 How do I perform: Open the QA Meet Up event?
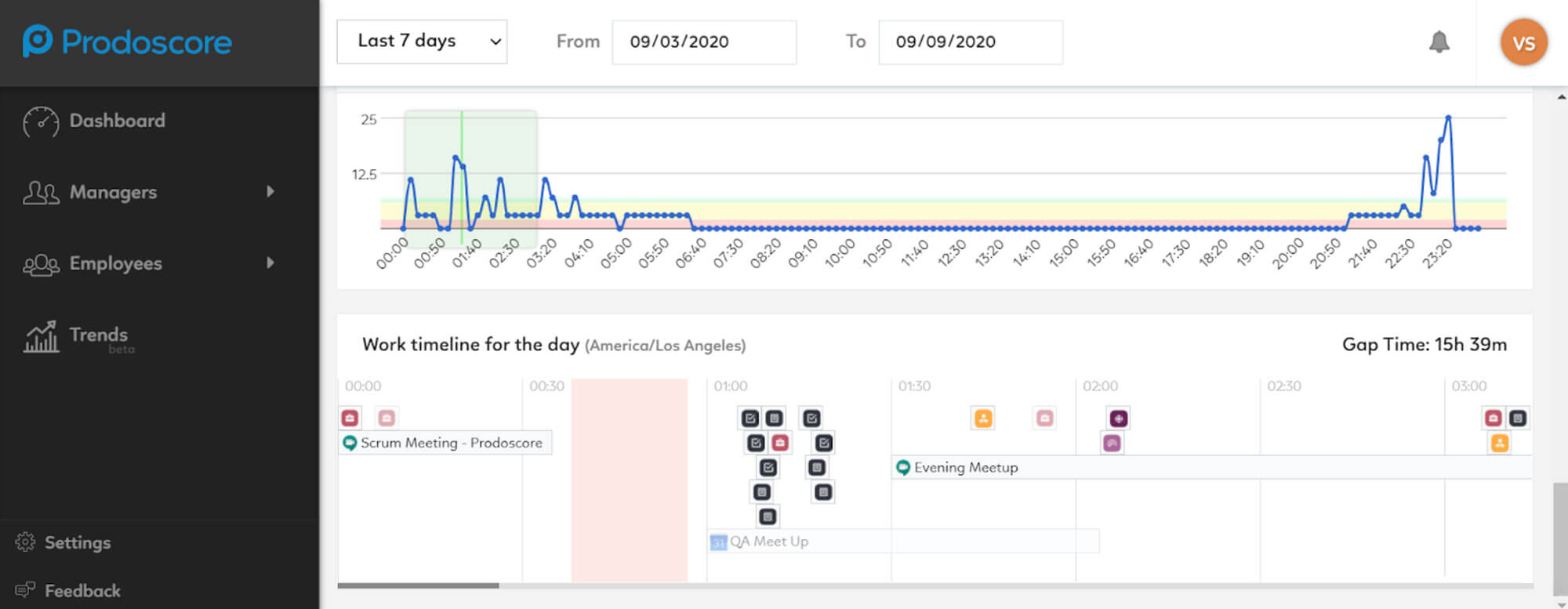tap(903, 542)
